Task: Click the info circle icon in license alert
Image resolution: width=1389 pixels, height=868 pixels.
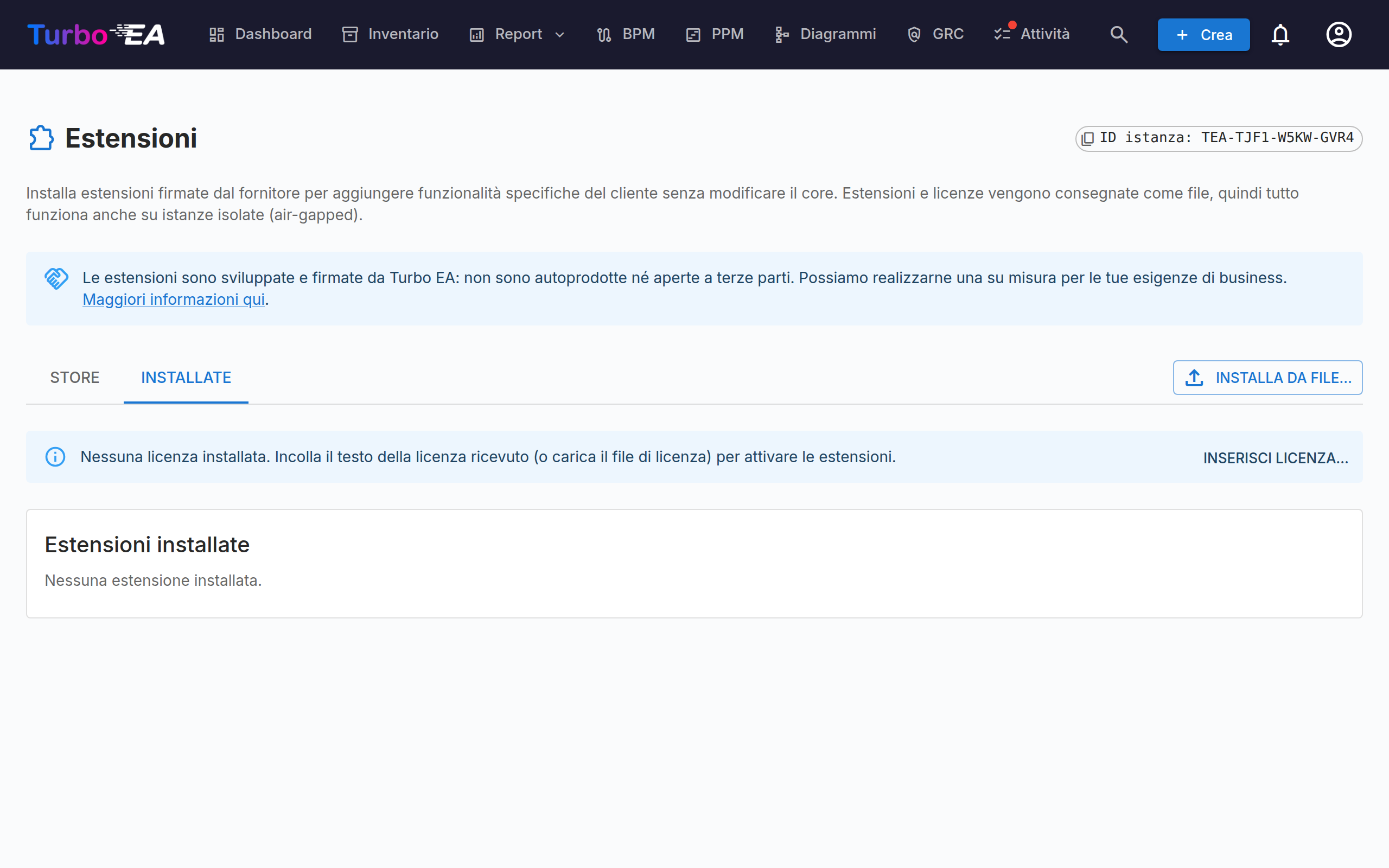Action: 55,457
